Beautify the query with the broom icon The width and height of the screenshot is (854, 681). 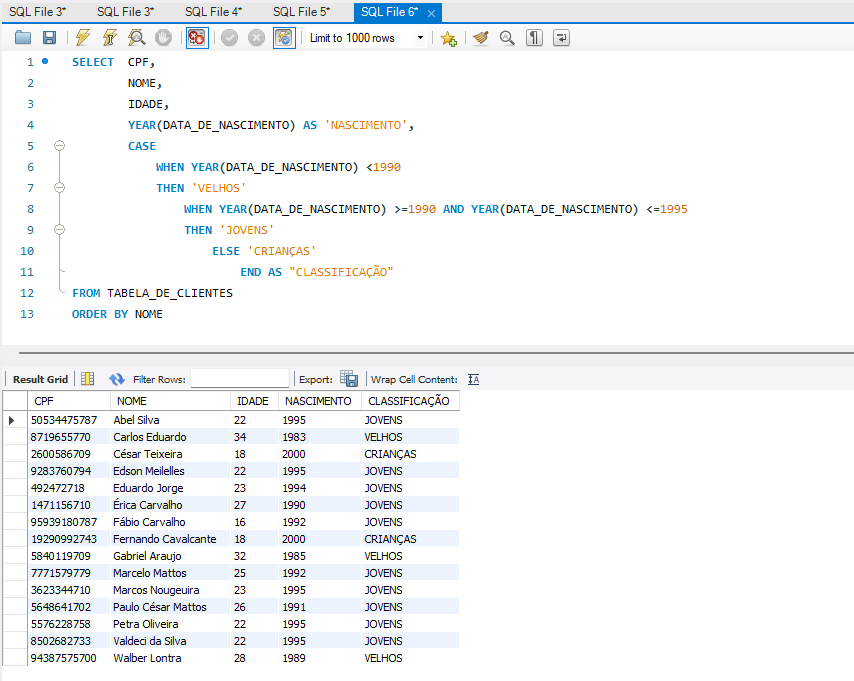click(480, 38)
